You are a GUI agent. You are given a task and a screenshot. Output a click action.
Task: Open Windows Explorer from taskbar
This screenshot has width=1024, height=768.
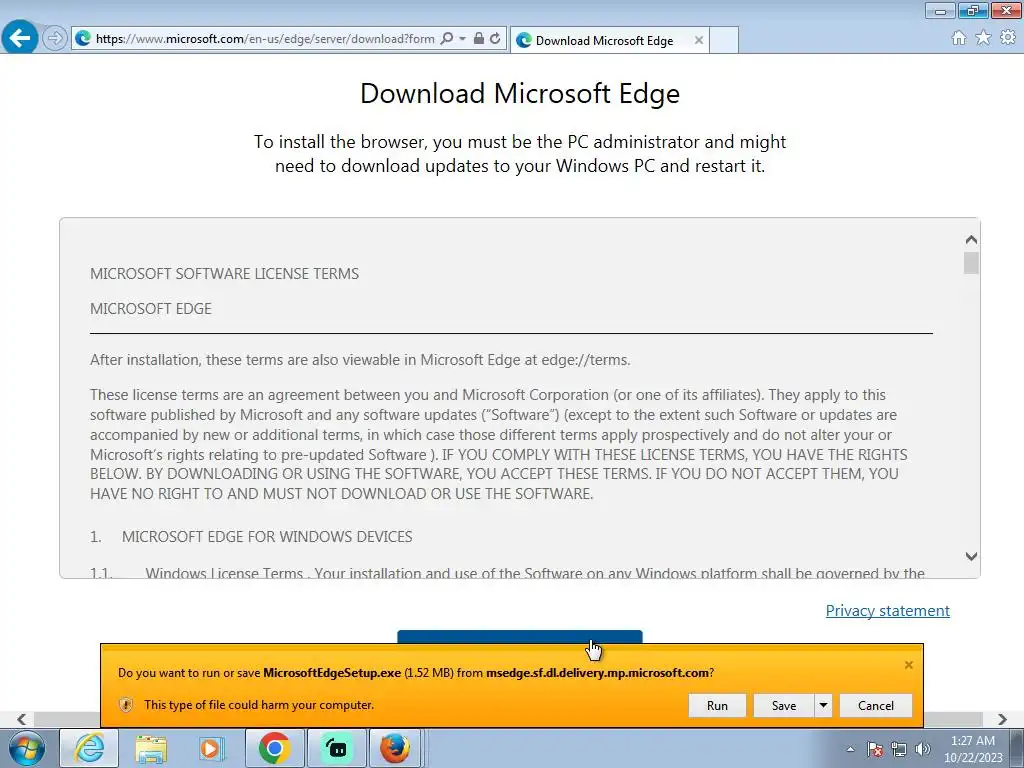pos(151,748)
